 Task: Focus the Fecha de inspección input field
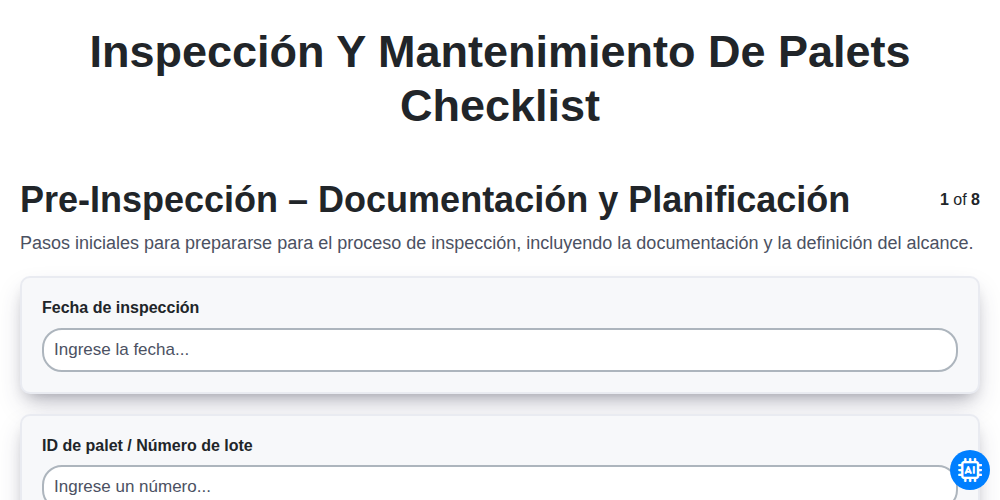click(499, 349)
